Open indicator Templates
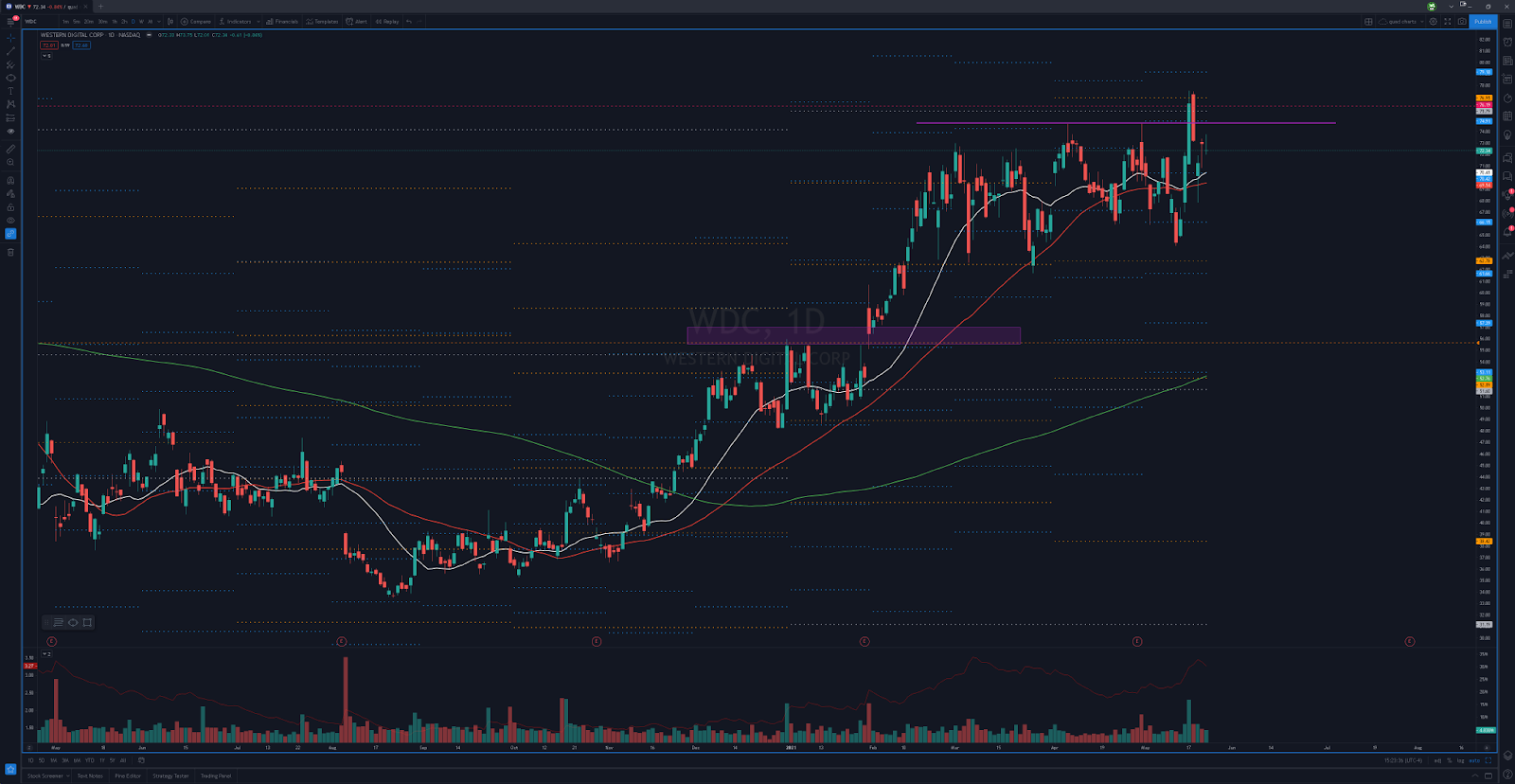Viewport: 1515px width, 784px height. tap(322, 22)
